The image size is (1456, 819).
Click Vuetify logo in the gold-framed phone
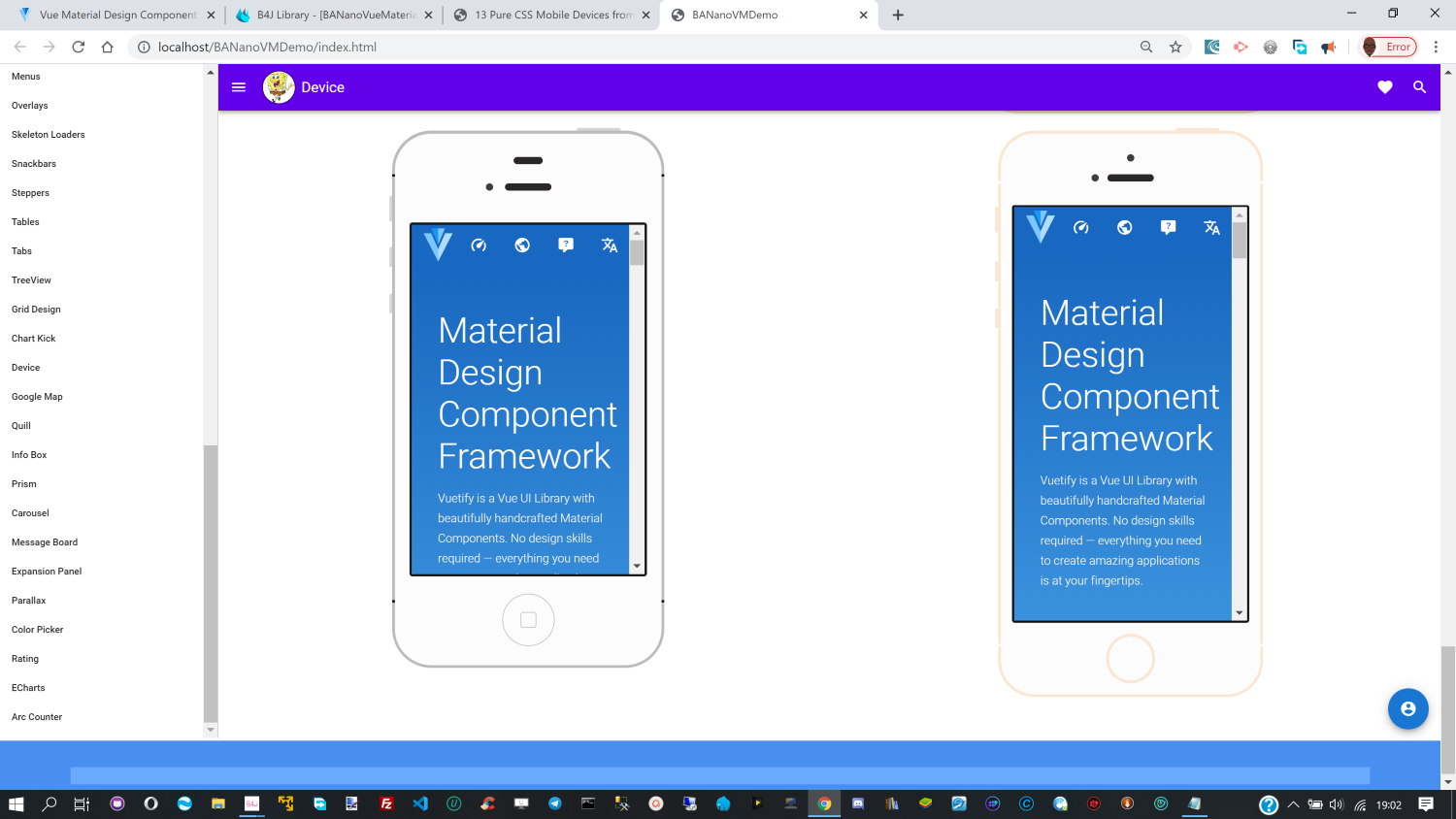(1041, 227)
